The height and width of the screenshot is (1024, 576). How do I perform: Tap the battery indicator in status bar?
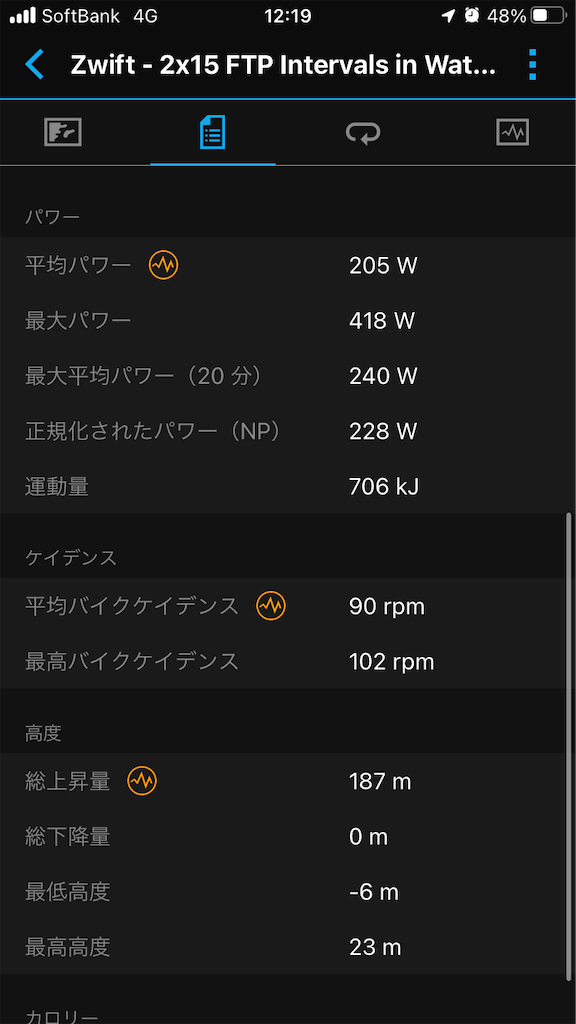(x=549, y=16)
